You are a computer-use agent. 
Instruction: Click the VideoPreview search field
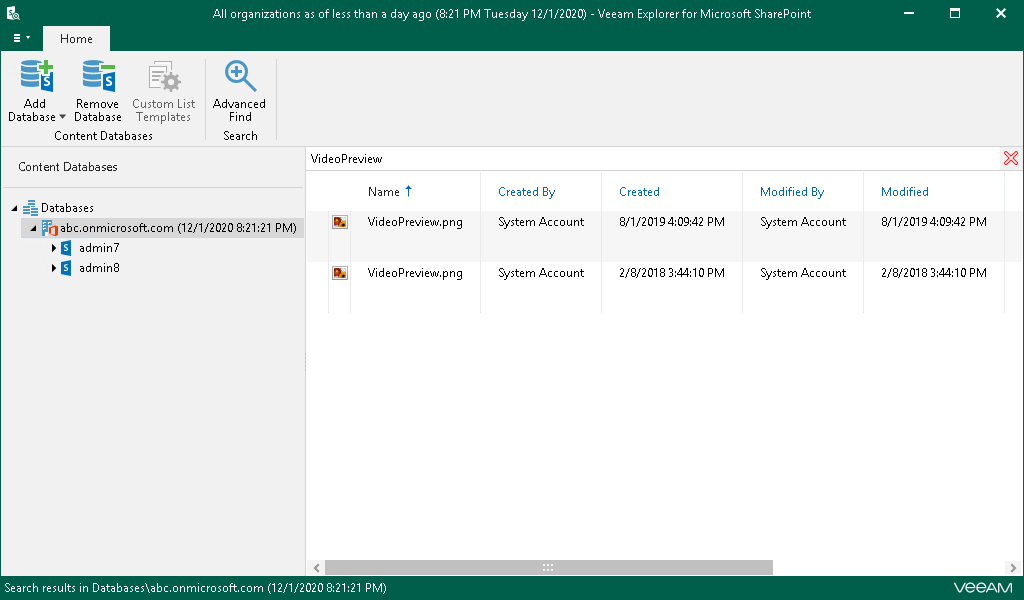[653, 159]
